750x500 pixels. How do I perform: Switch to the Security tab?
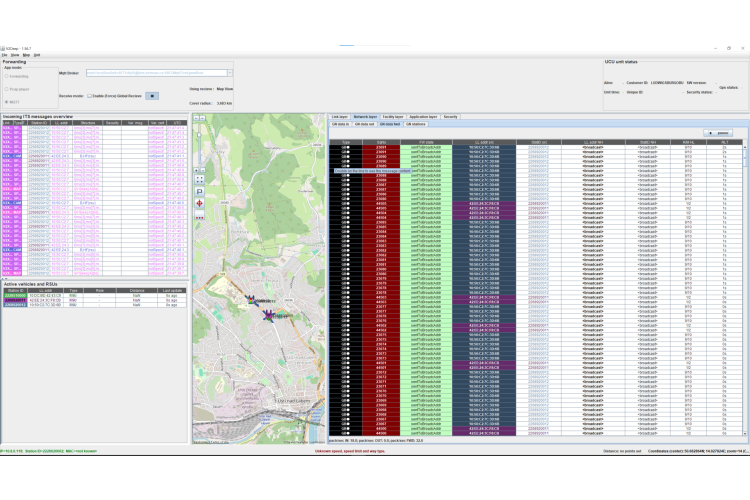(x=450, y=117)
